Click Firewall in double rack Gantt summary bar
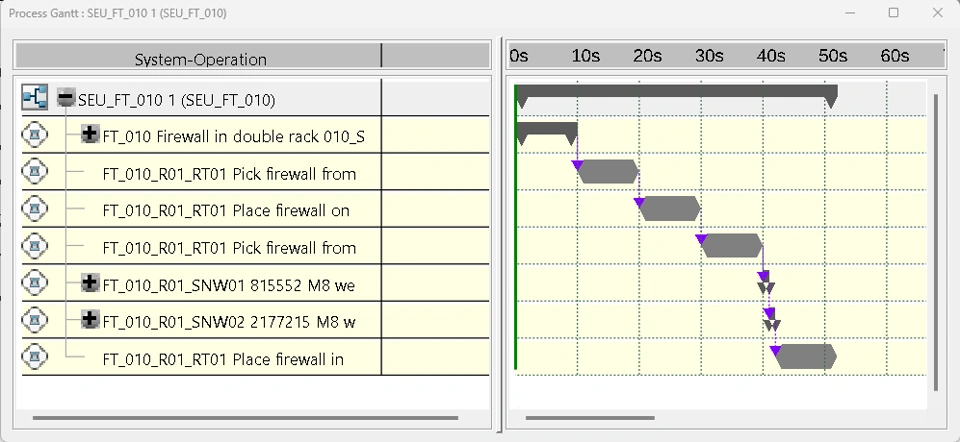Screen dimensions: 960x442 tap(547, 130)
